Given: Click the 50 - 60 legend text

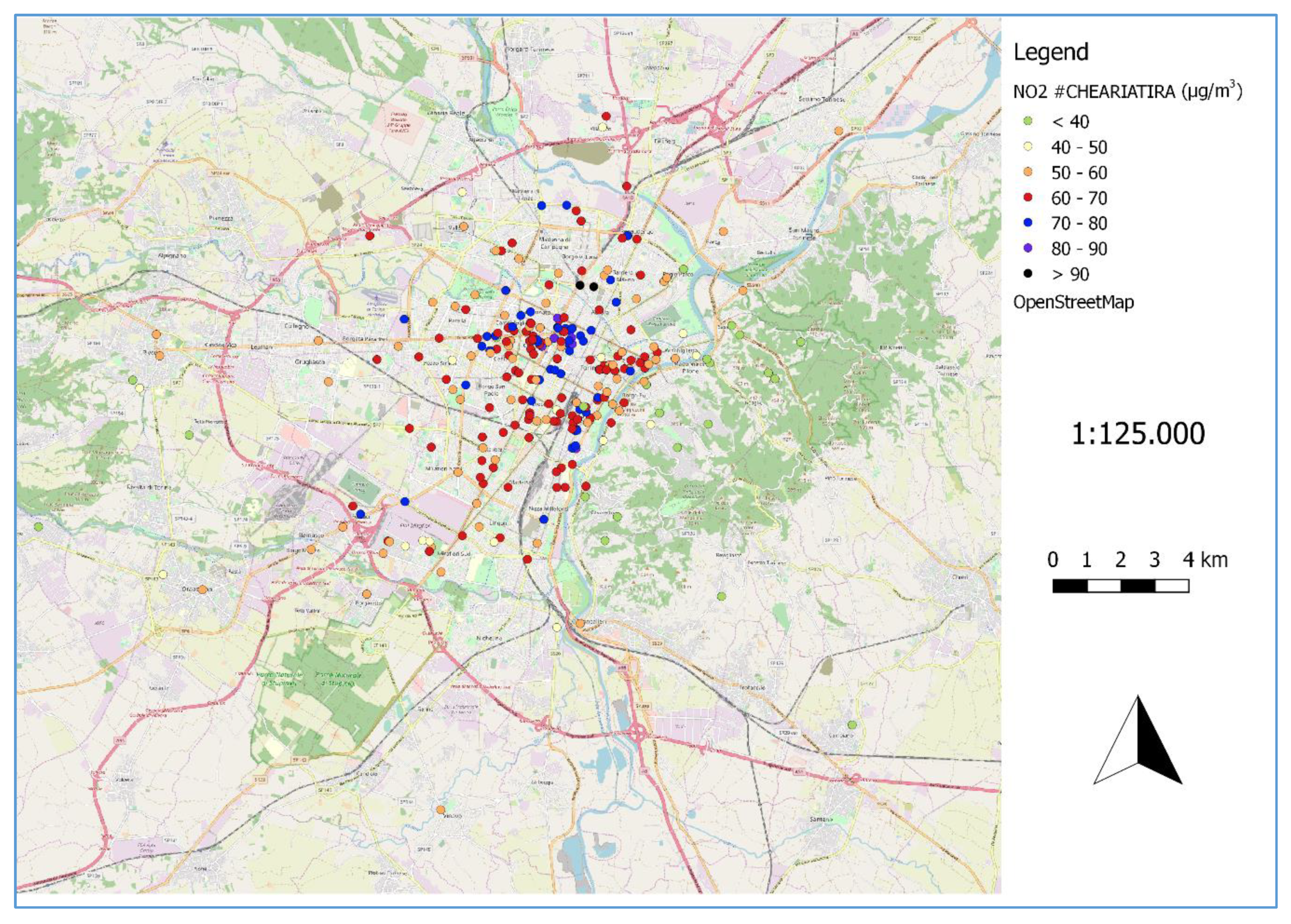Looking at the screenshot, I should coord(1079,172).
